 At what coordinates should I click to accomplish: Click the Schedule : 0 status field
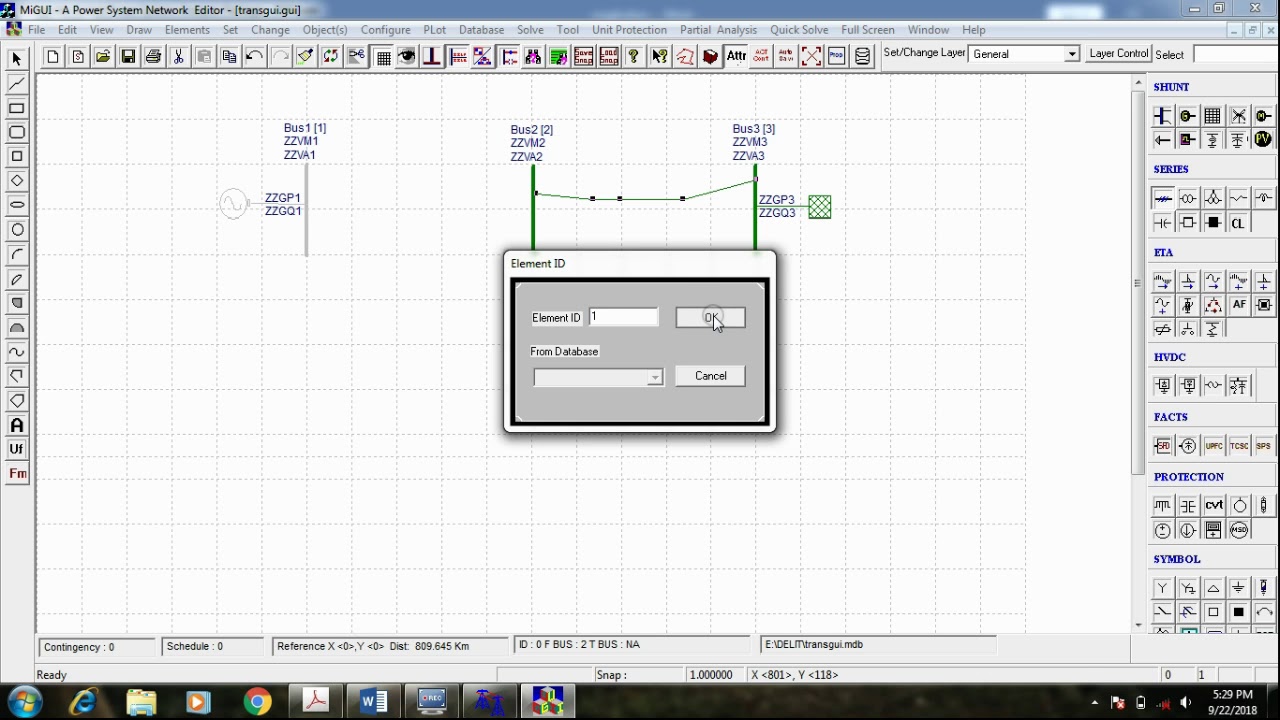pyautogui.click(x=213, y=647)
